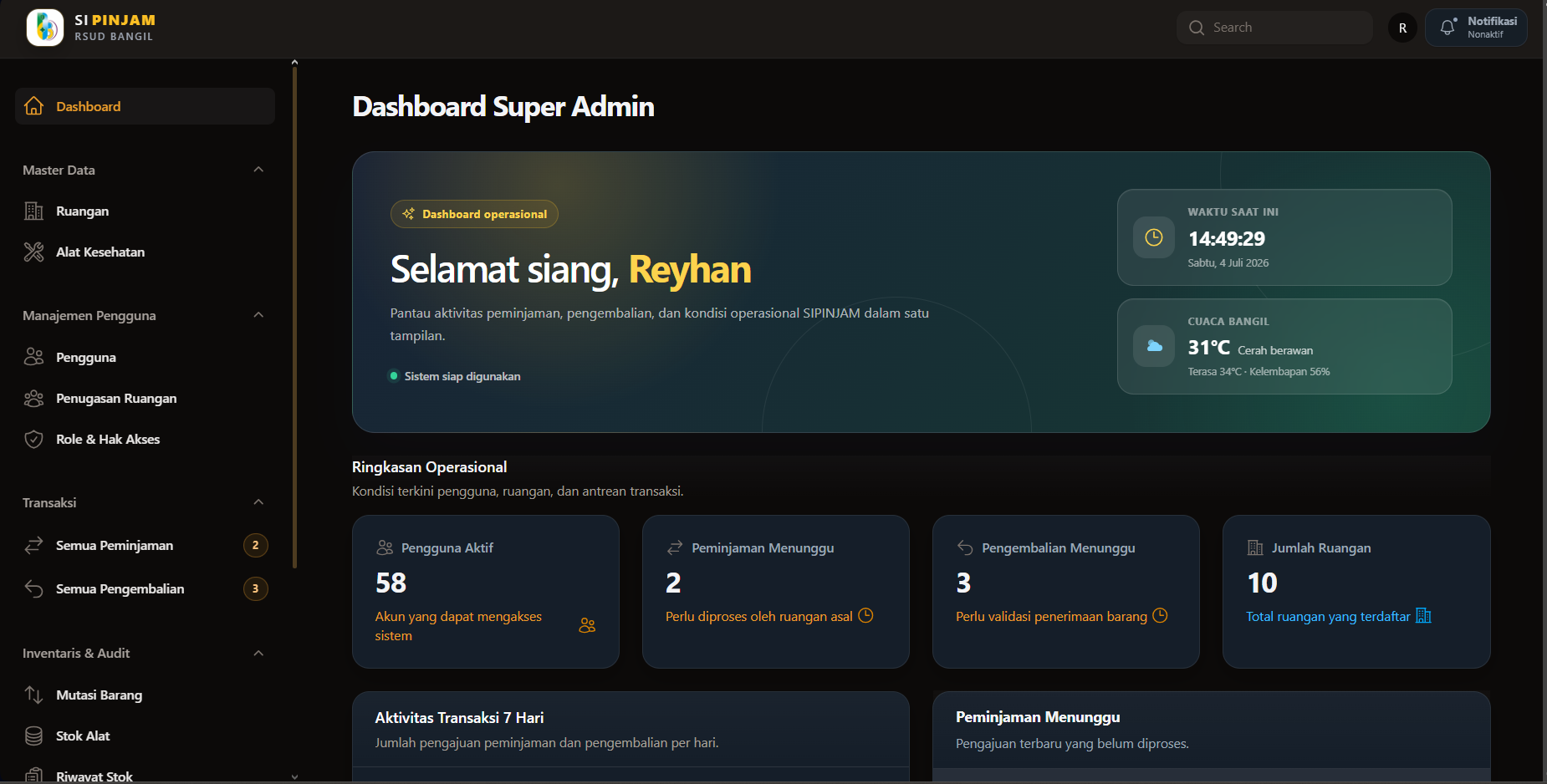Click the SI PINJAM logo icon
Image resolution: width=1547 pixels, height=784 pixels.
pyautogui.click(x=45, y=28)
